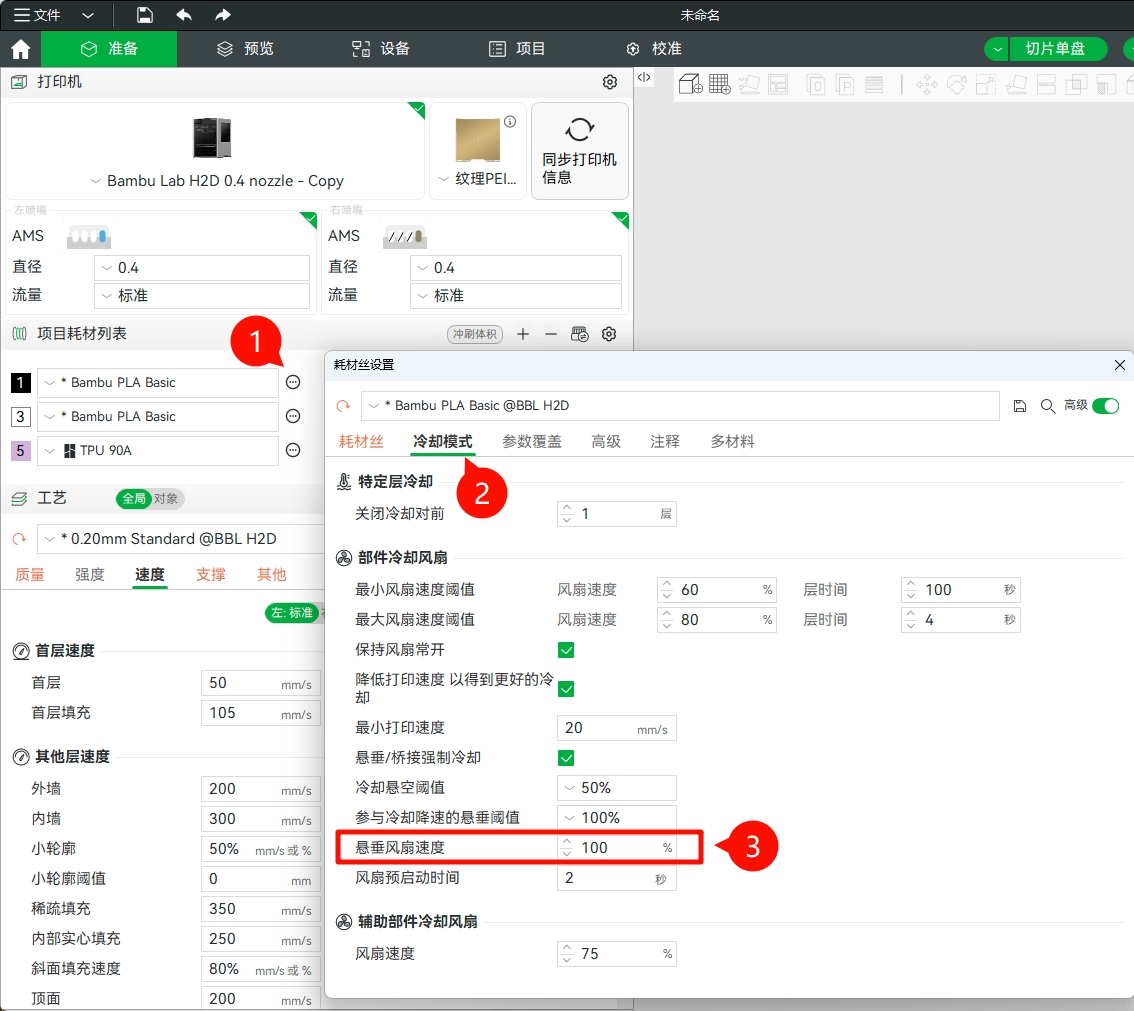Remove a filament with the minus icon

point(551,334)
